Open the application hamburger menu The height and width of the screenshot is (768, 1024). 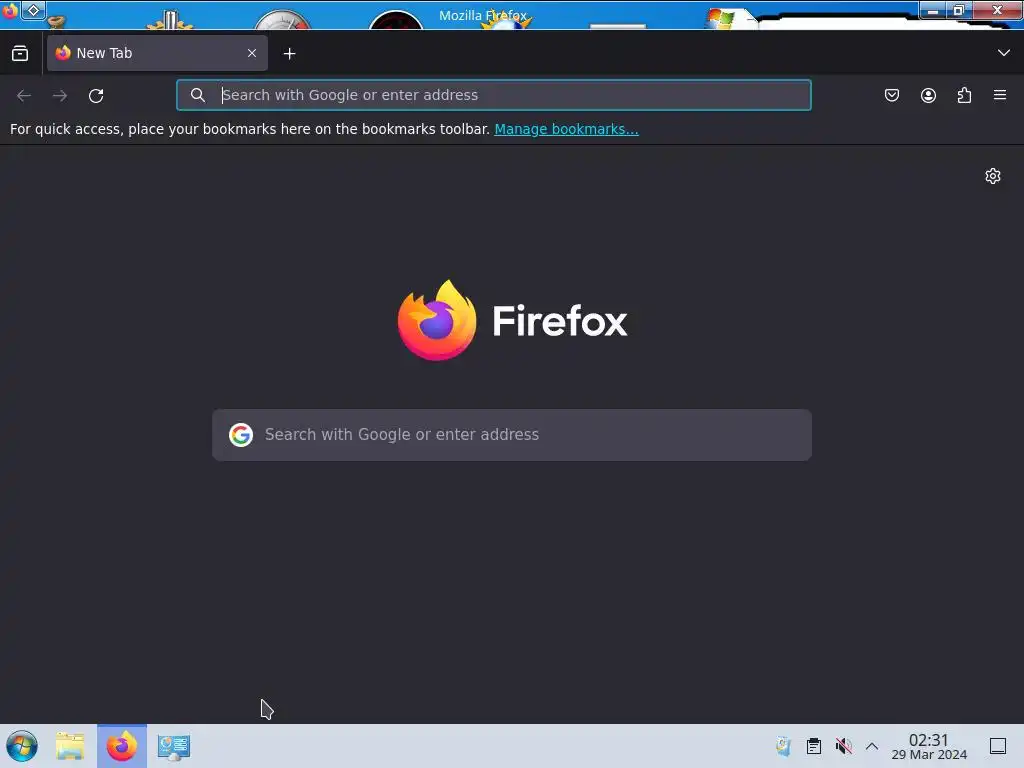[1000, 95]
